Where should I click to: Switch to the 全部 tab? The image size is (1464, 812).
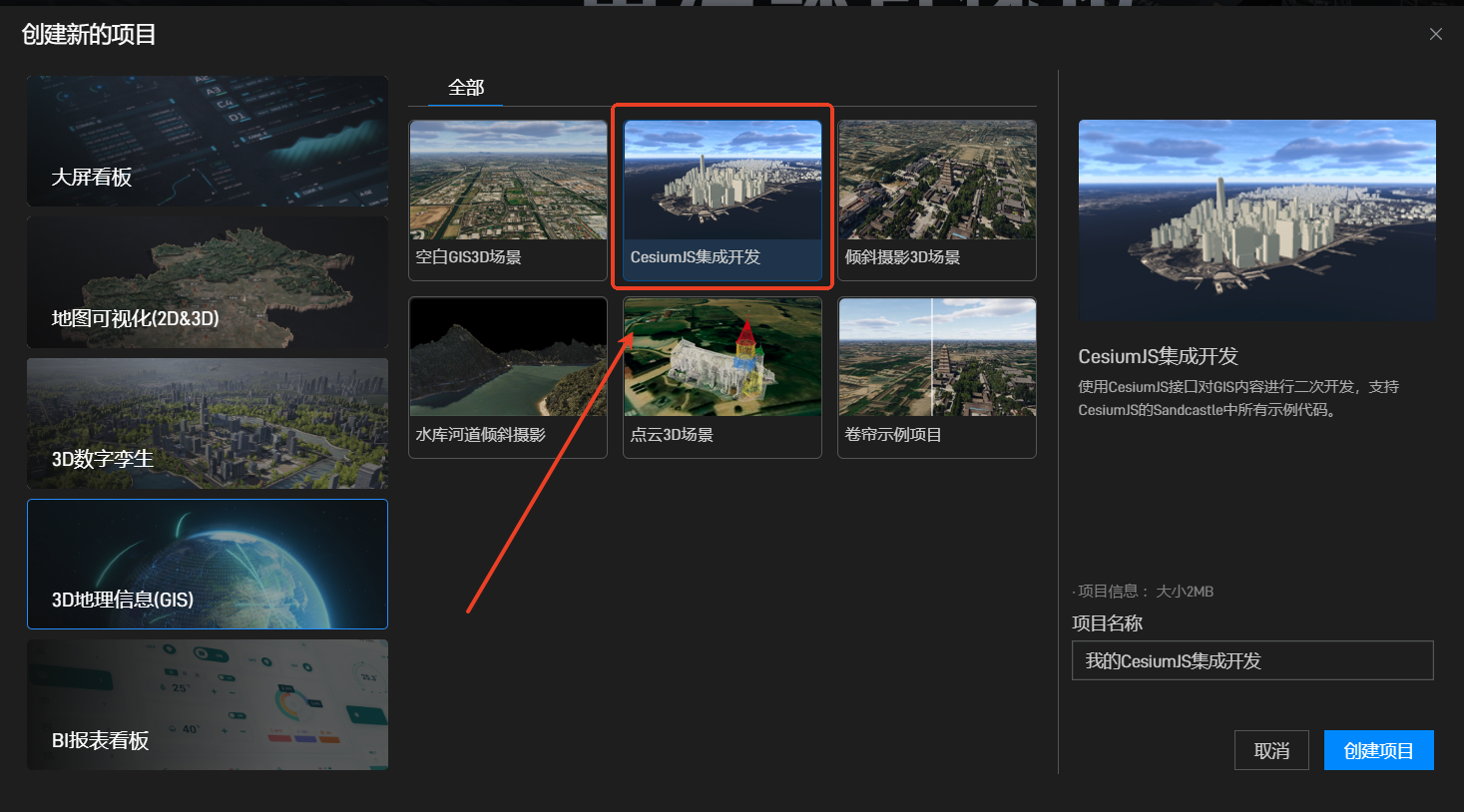click(466, 88)
